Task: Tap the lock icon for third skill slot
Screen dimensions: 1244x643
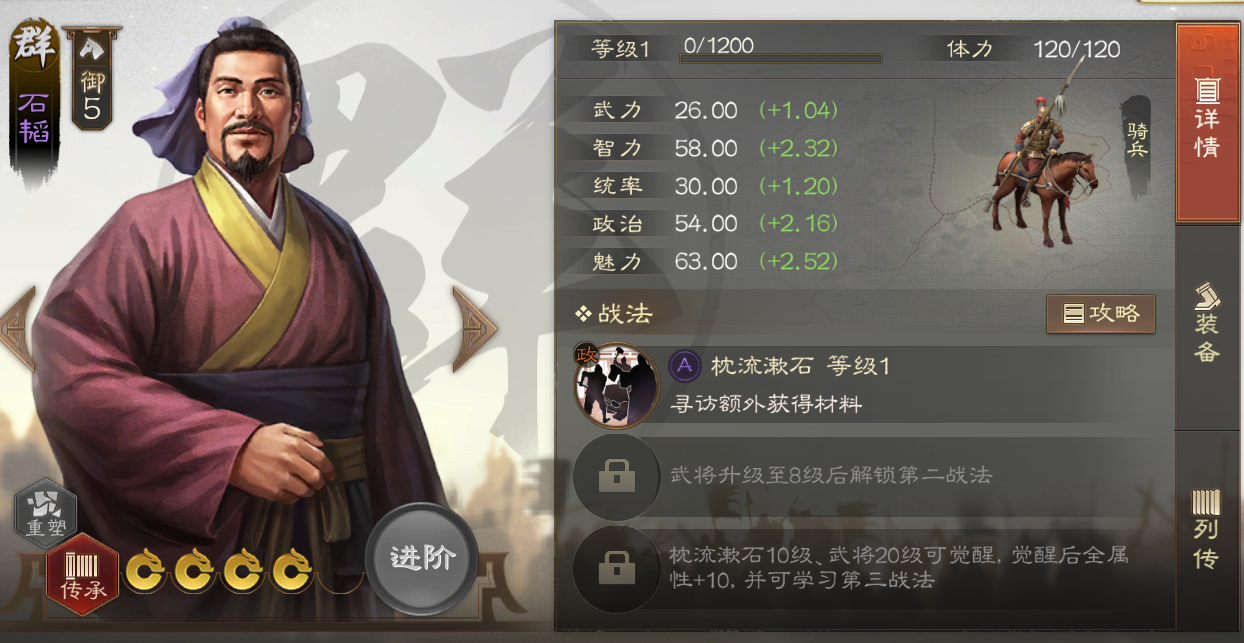Action: tap(616, 568)
